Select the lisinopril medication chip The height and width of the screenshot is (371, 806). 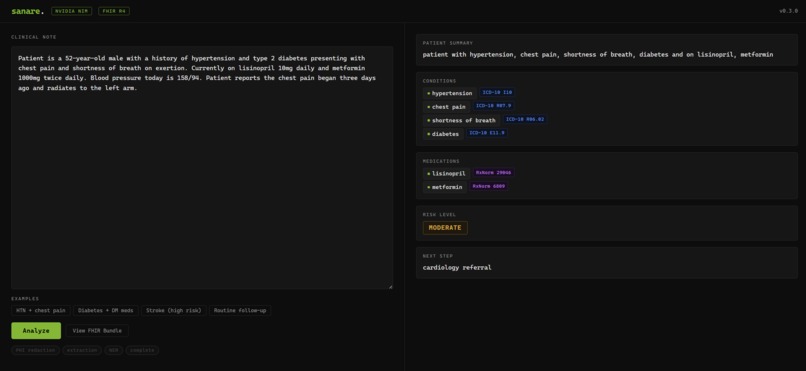tap(446, 174)
